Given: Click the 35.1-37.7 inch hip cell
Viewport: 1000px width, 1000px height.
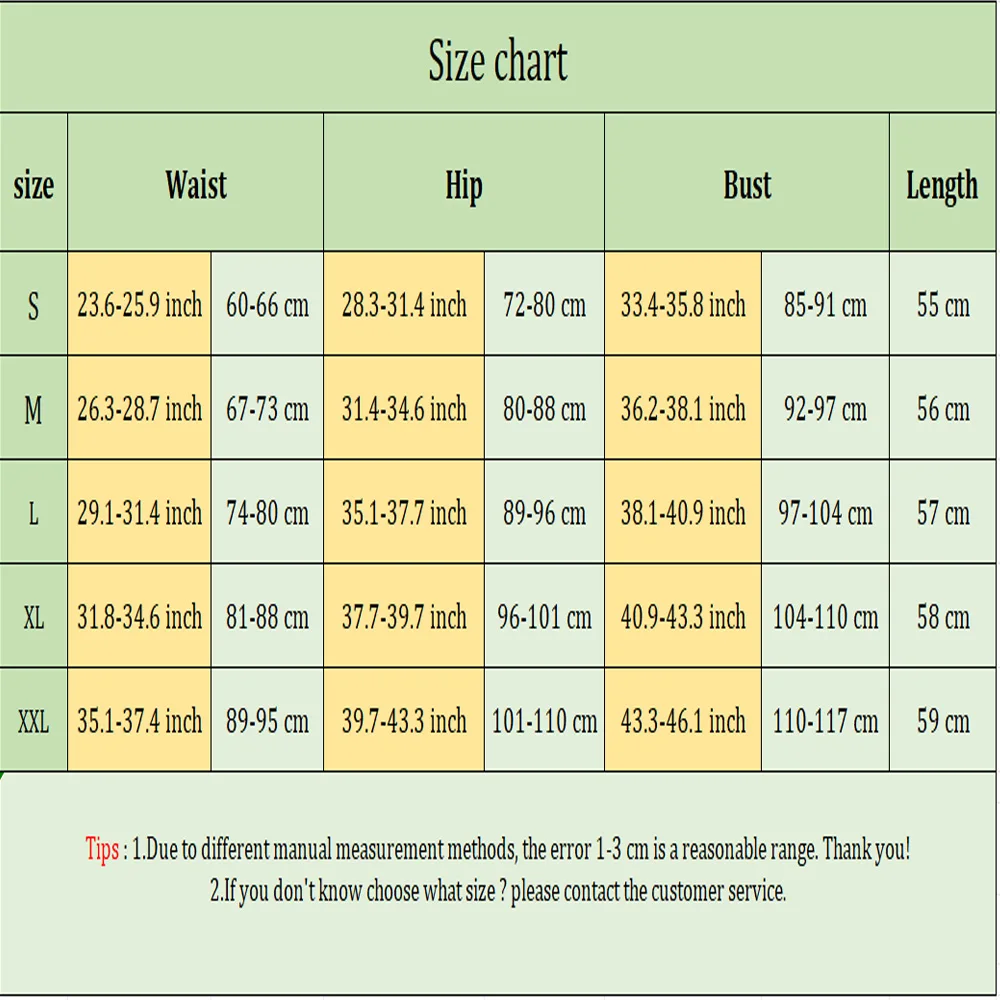Looking at the screenshot, I should 404,513.
